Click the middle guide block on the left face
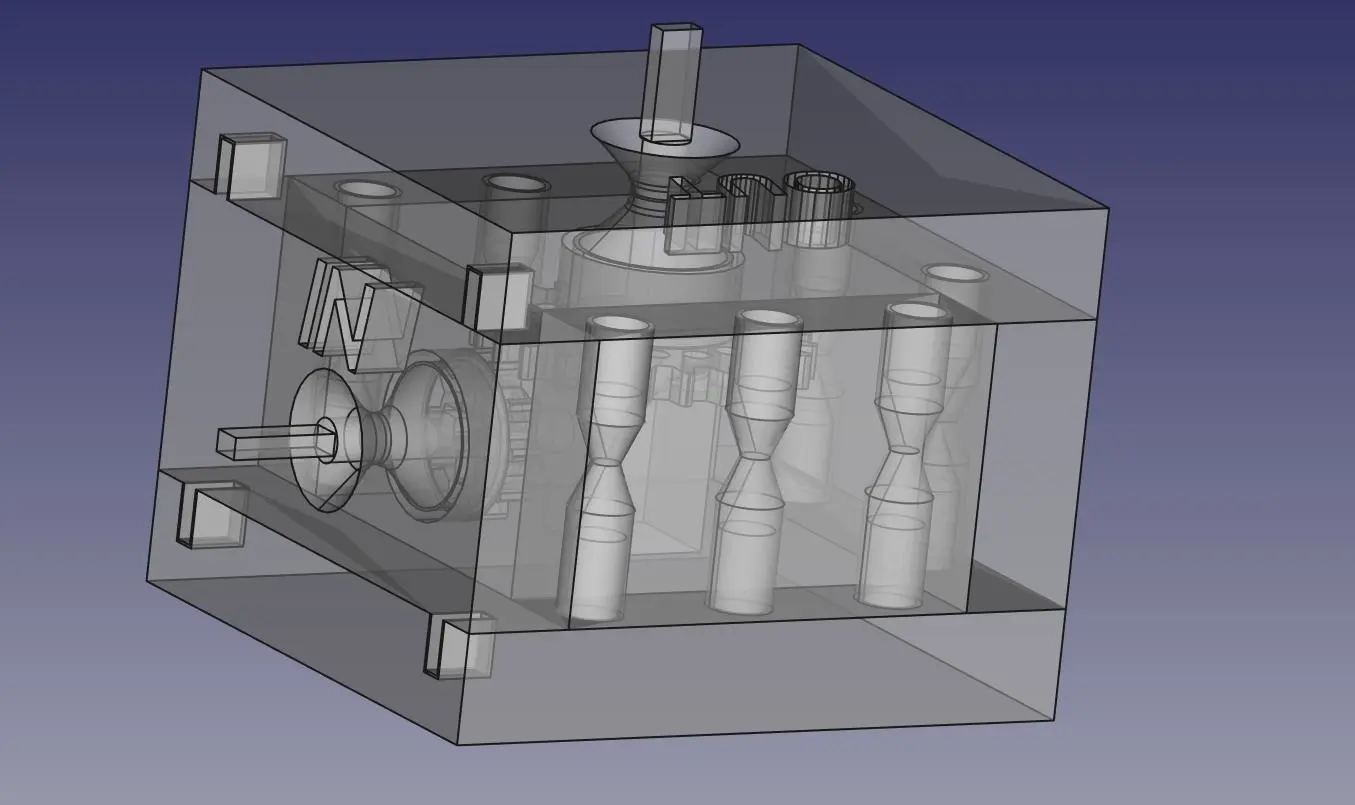 [x=500, y=295]
